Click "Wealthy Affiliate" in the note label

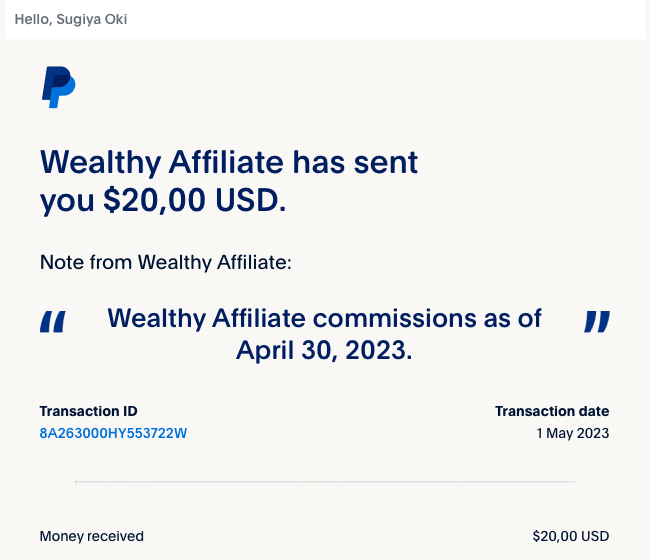pos(215,262)
